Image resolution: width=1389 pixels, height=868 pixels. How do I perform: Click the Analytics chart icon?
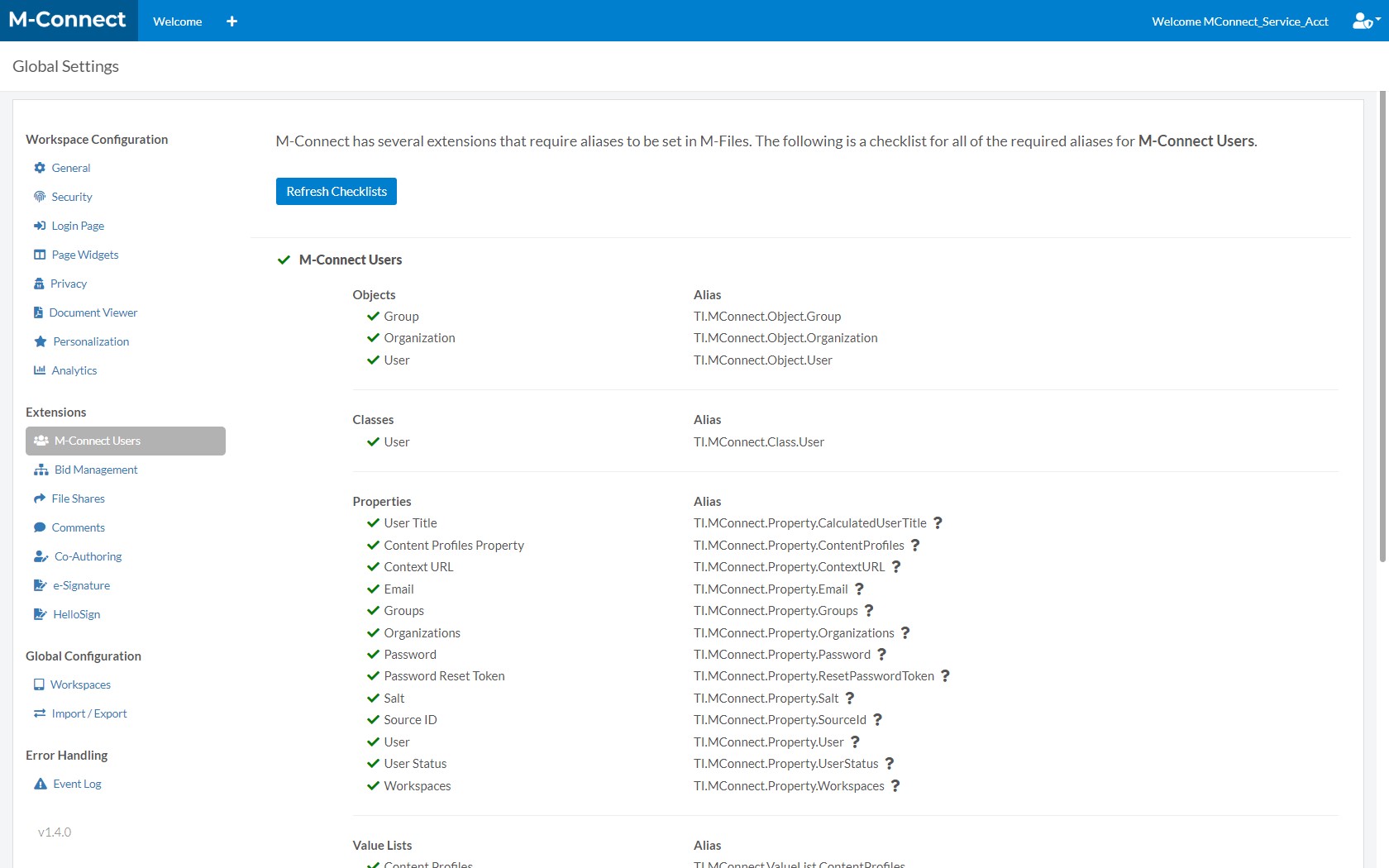[x=40, y=370]
